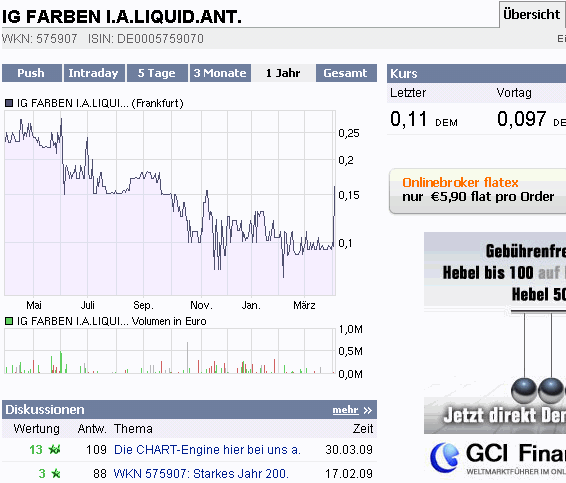Open thread WKN 575907: Starkes Jahr

click(201, 473)
